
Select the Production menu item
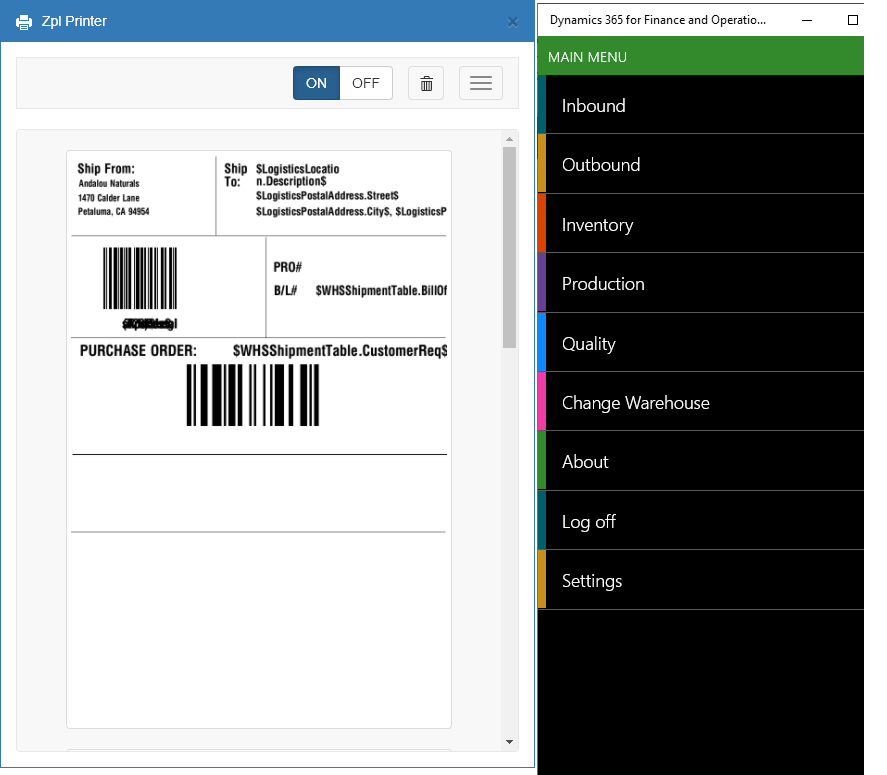(700, 283)
